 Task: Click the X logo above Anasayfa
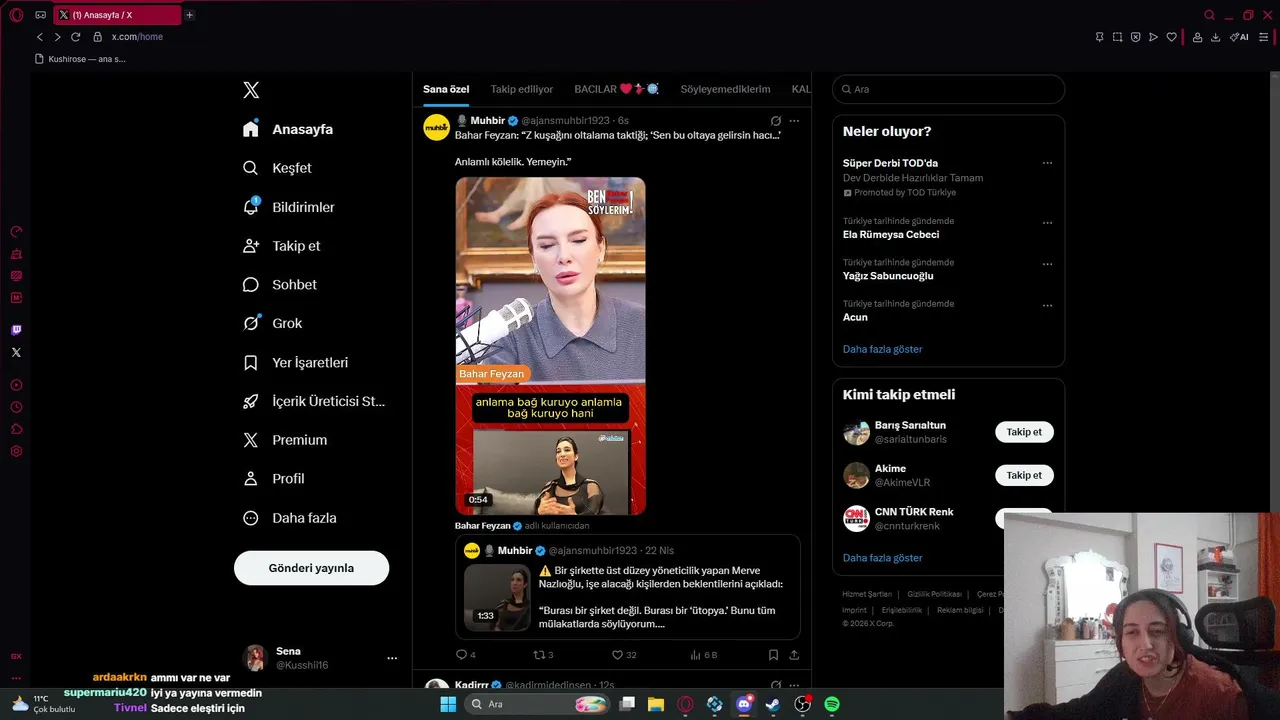click(x=251, y=90)
